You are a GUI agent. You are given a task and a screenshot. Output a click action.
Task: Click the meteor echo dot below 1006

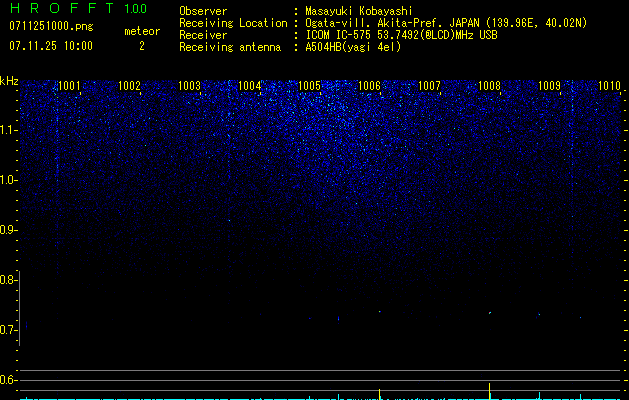[x=379, y=311]
